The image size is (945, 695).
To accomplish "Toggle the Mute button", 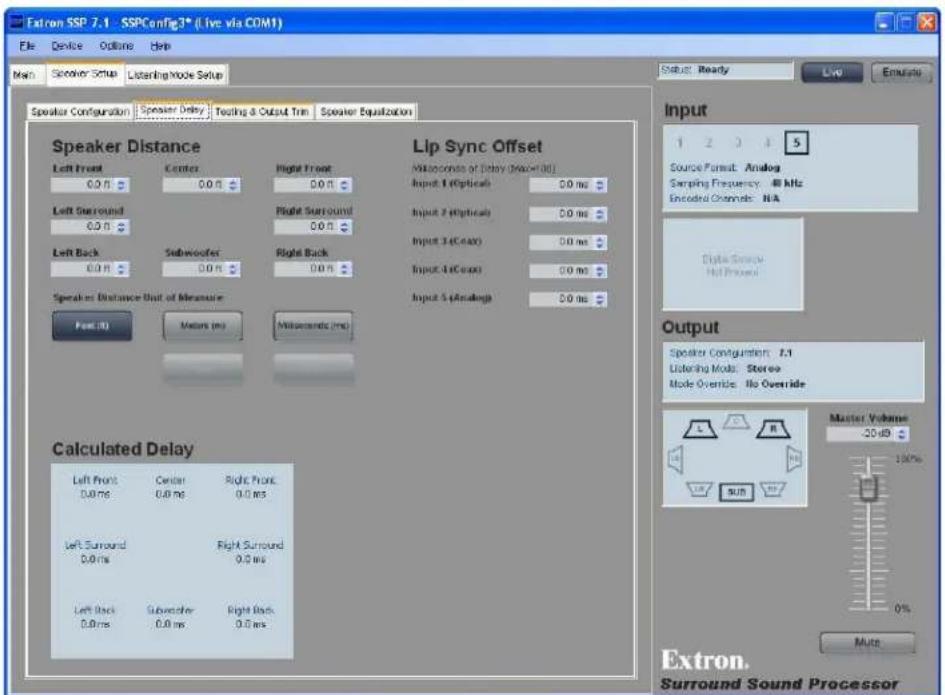I will point(867,643).
